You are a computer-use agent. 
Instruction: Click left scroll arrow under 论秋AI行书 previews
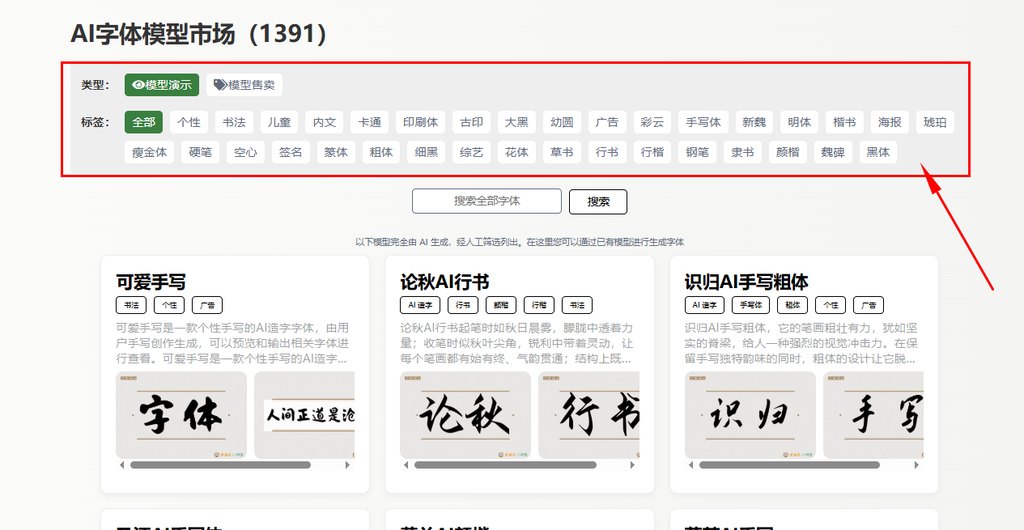tap(406, 465)
